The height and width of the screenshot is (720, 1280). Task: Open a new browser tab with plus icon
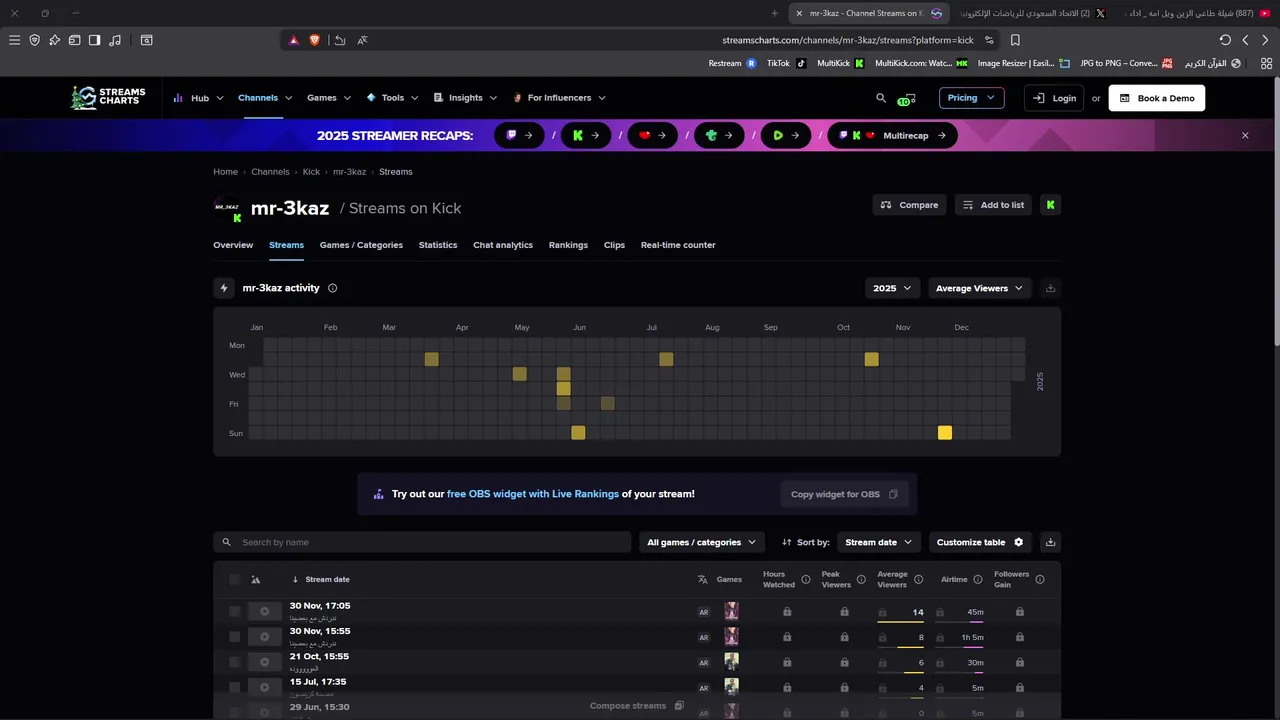[774, 13]
